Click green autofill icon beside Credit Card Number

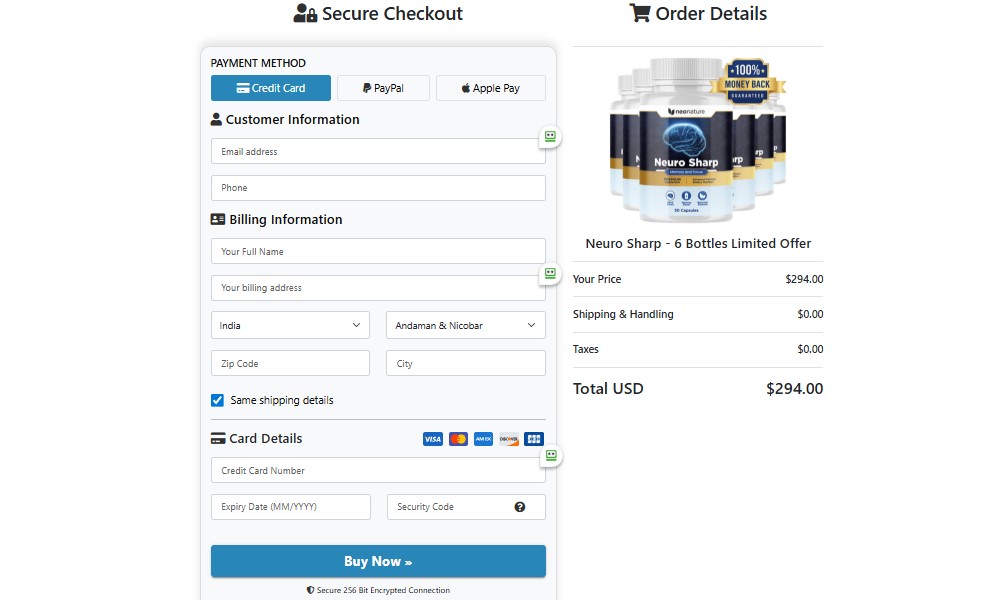coord(550,455)
